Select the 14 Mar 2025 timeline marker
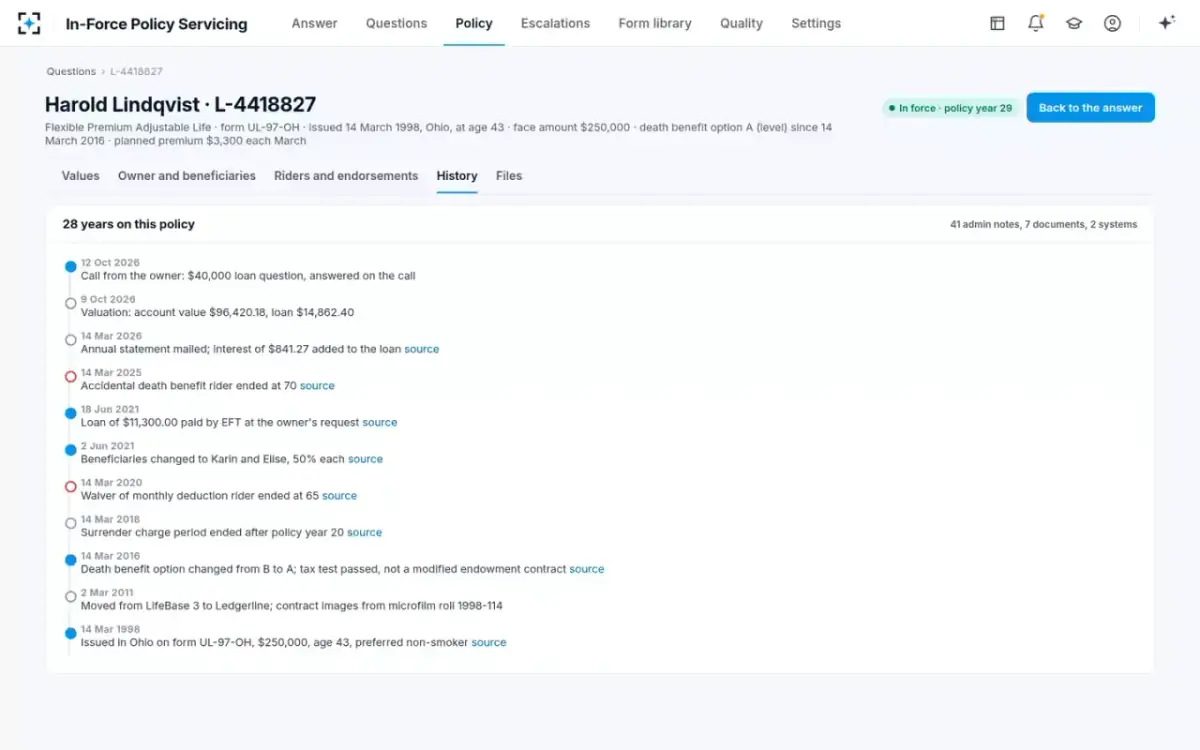This screenshot has height=750, width=1200. coord(71,377)
